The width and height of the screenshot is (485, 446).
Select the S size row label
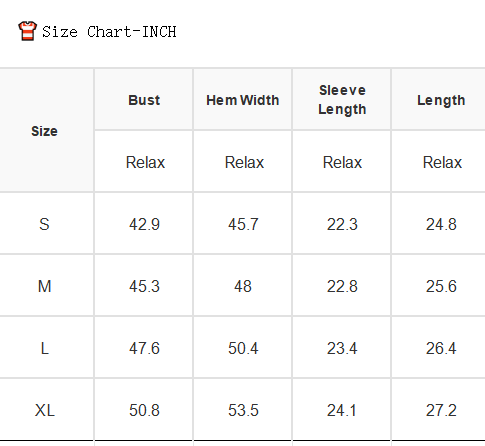44,224
